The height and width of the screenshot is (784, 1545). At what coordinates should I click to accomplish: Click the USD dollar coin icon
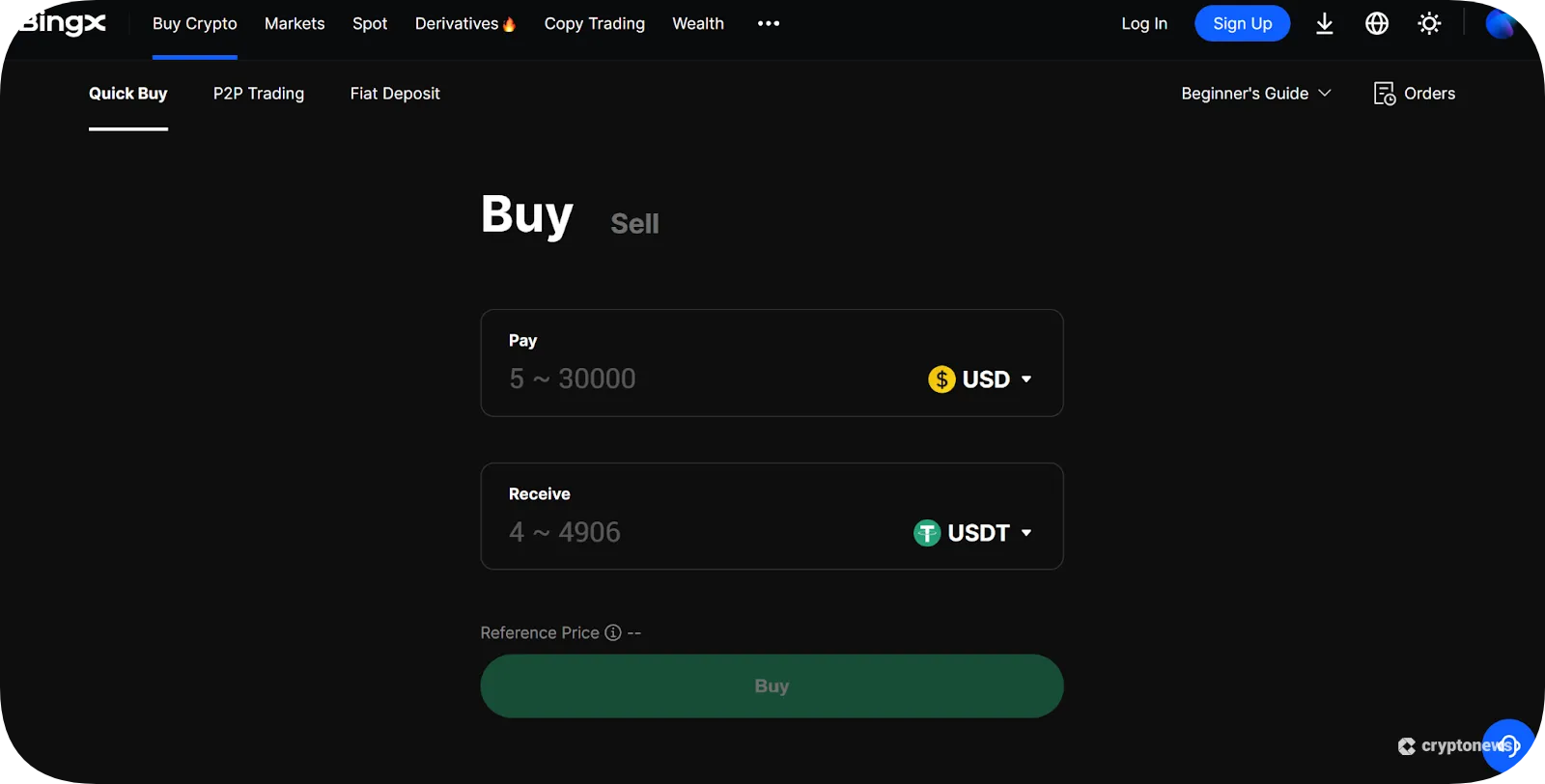pyautogui.click(x=941, y=378)
